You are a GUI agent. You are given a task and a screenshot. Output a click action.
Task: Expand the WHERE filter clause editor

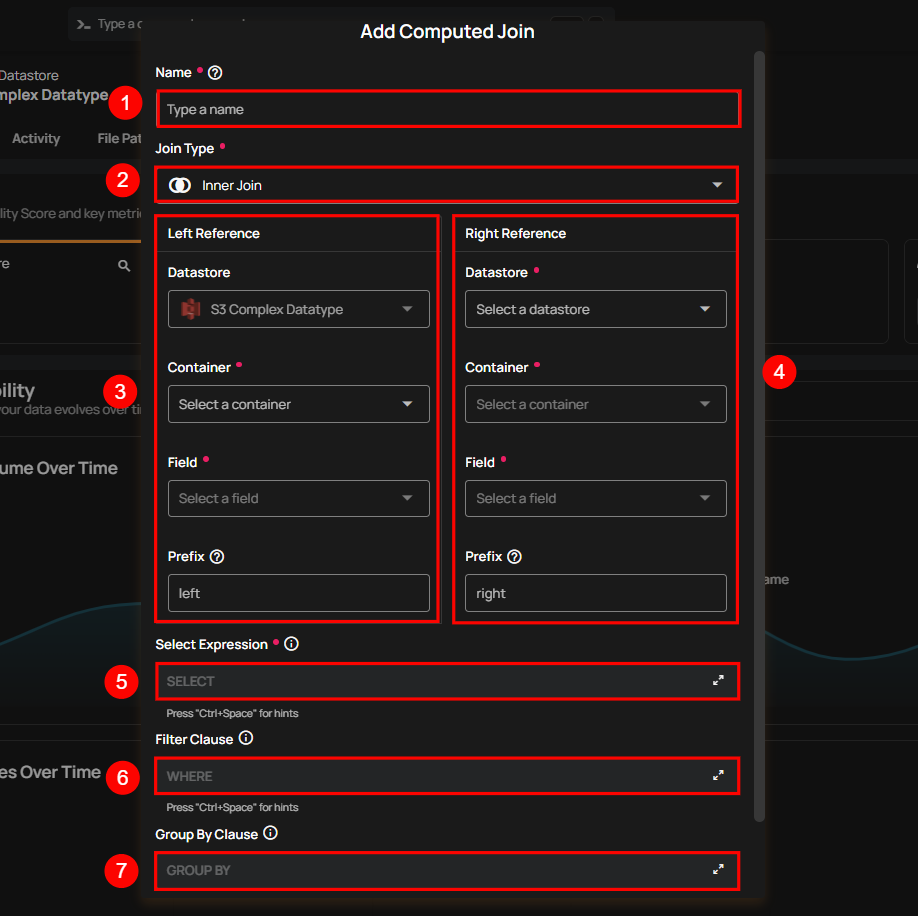click(718, 776)
